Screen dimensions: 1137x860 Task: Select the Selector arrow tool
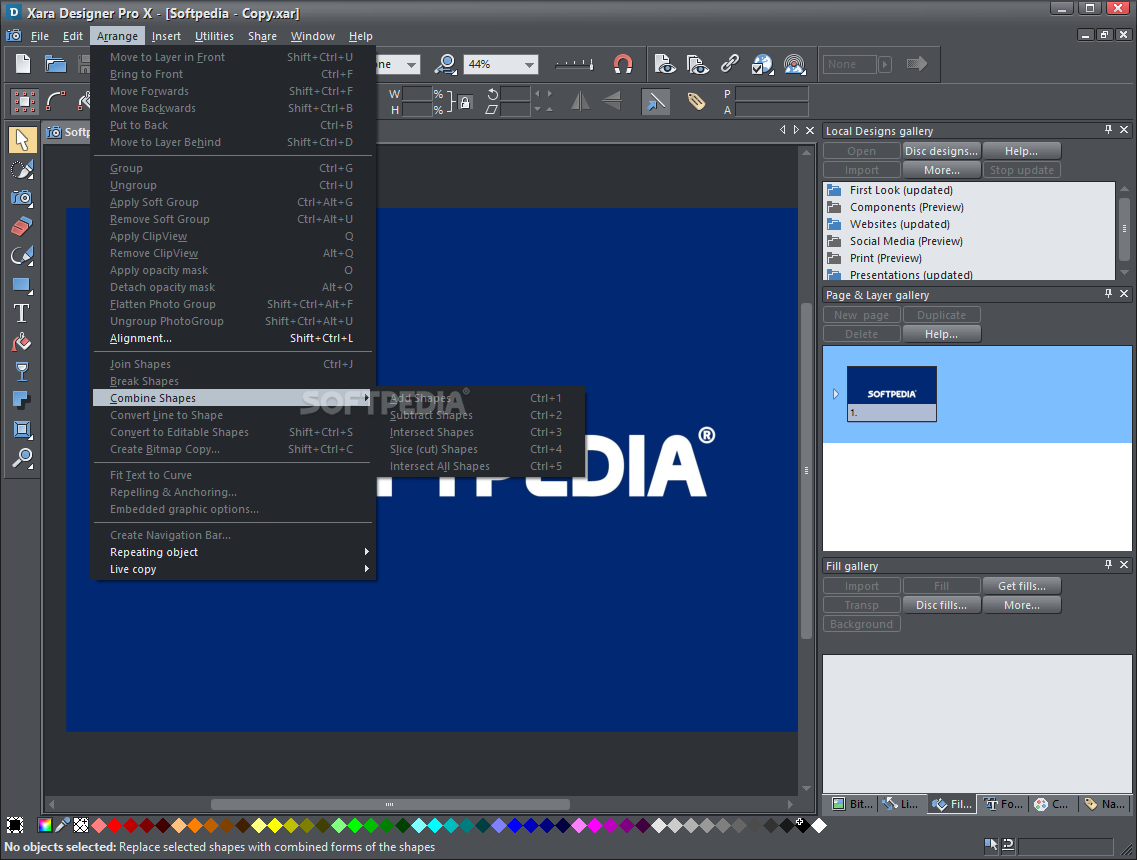click(x=22, y=140)
